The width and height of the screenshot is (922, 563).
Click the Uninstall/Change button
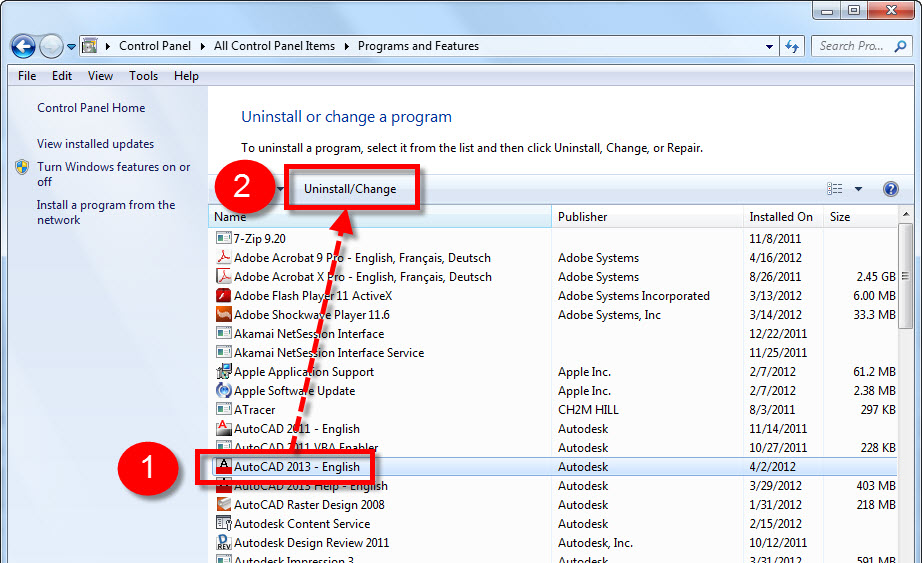350,189
